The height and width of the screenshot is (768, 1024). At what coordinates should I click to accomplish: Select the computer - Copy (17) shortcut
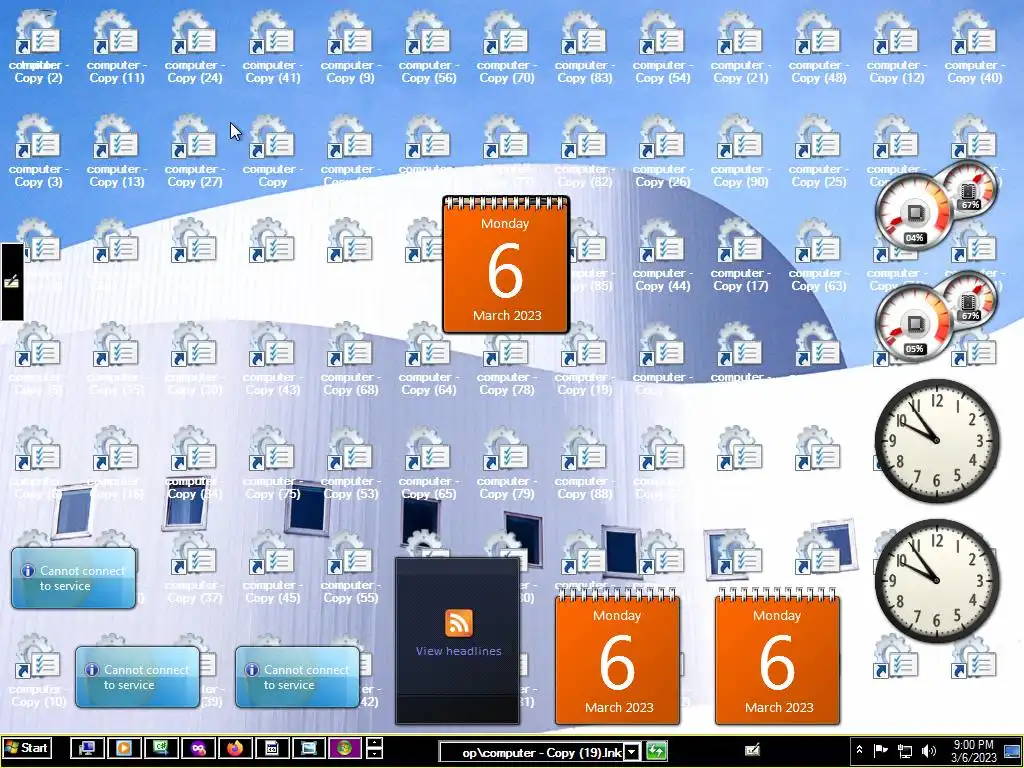coord(741,255)
